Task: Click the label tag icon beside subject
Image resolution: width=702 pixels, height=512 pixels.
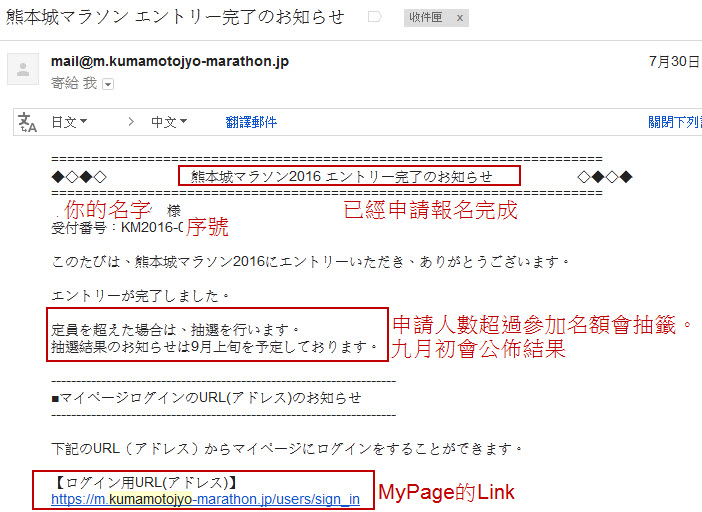Action: click(x=374, y=17)
